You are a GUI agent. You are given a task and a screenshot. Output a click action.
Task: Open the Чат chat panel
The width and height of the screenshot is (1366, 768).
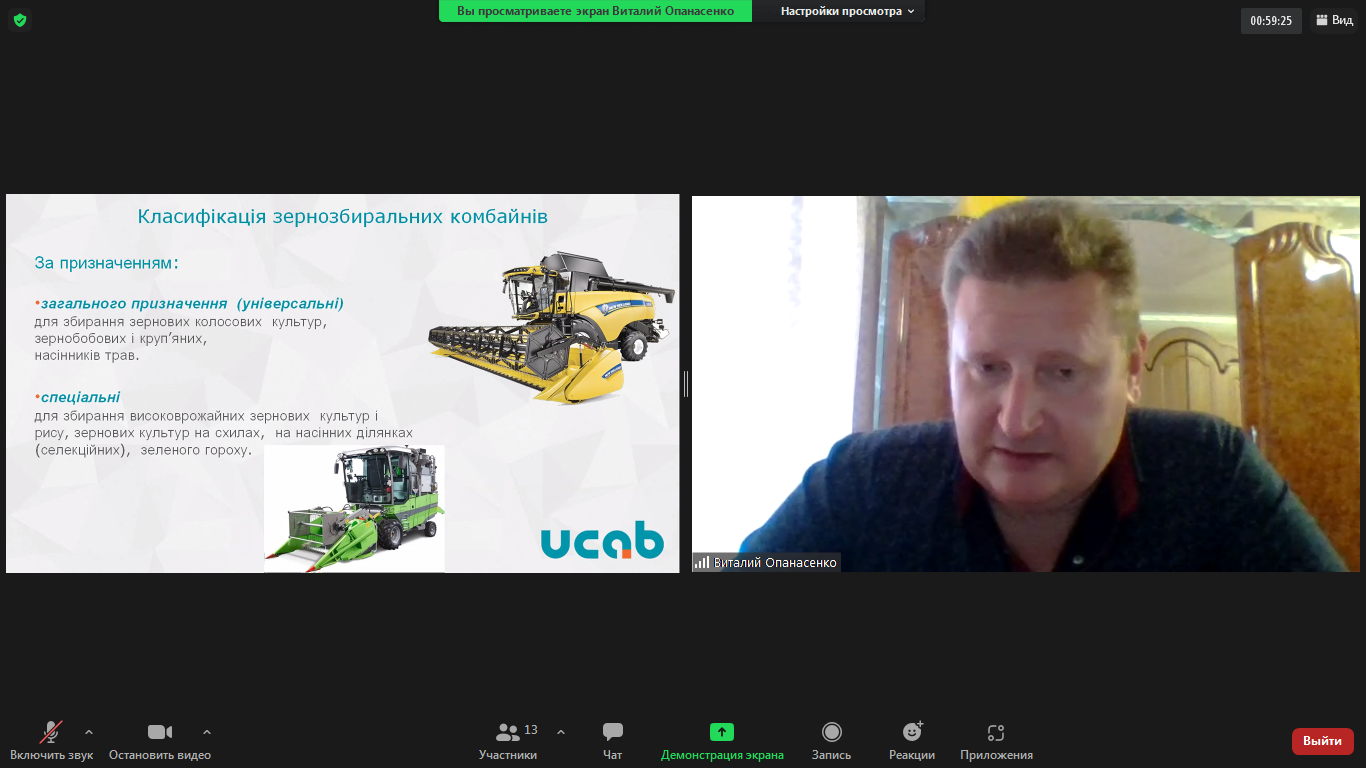point(613,733)
